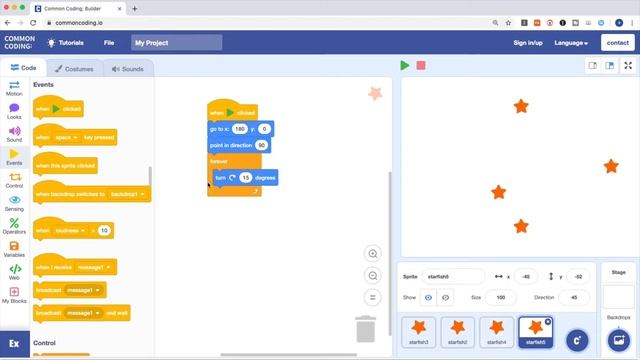Screen dimensions: 640x360
Task: Open the My Blocks category
Action: coord(14,295)
